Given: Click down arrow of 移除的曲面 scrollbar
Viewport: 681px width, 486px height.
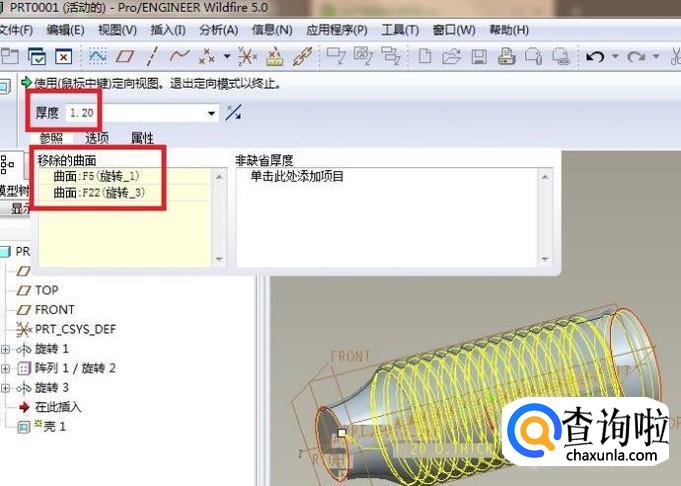Looking at the screenshot, I should click(219, 259).
